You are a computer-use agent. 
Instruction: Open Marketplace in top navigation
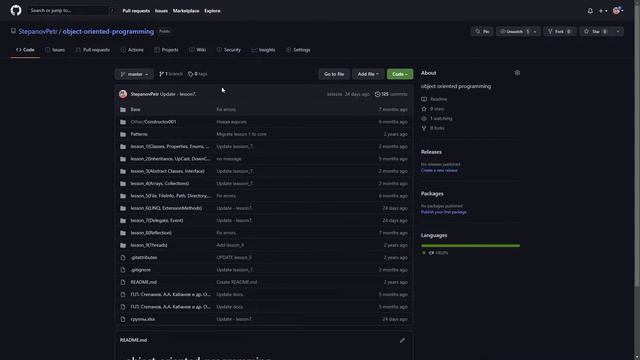(x=186, y=11)
